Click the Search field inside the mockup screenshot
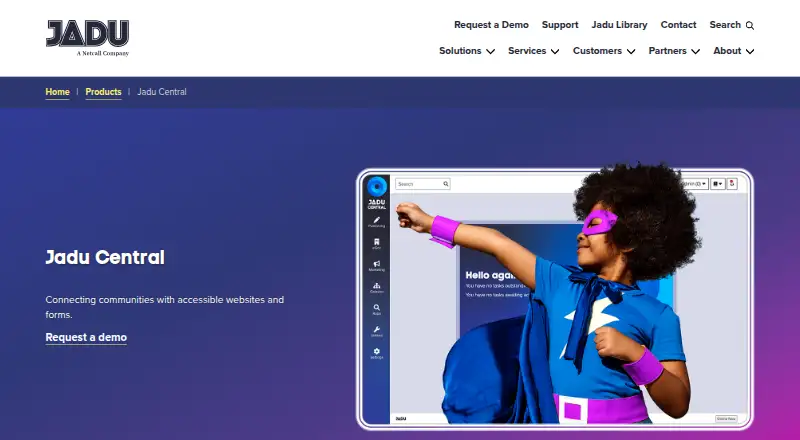 pyautogui.click(x=422, y=184)
